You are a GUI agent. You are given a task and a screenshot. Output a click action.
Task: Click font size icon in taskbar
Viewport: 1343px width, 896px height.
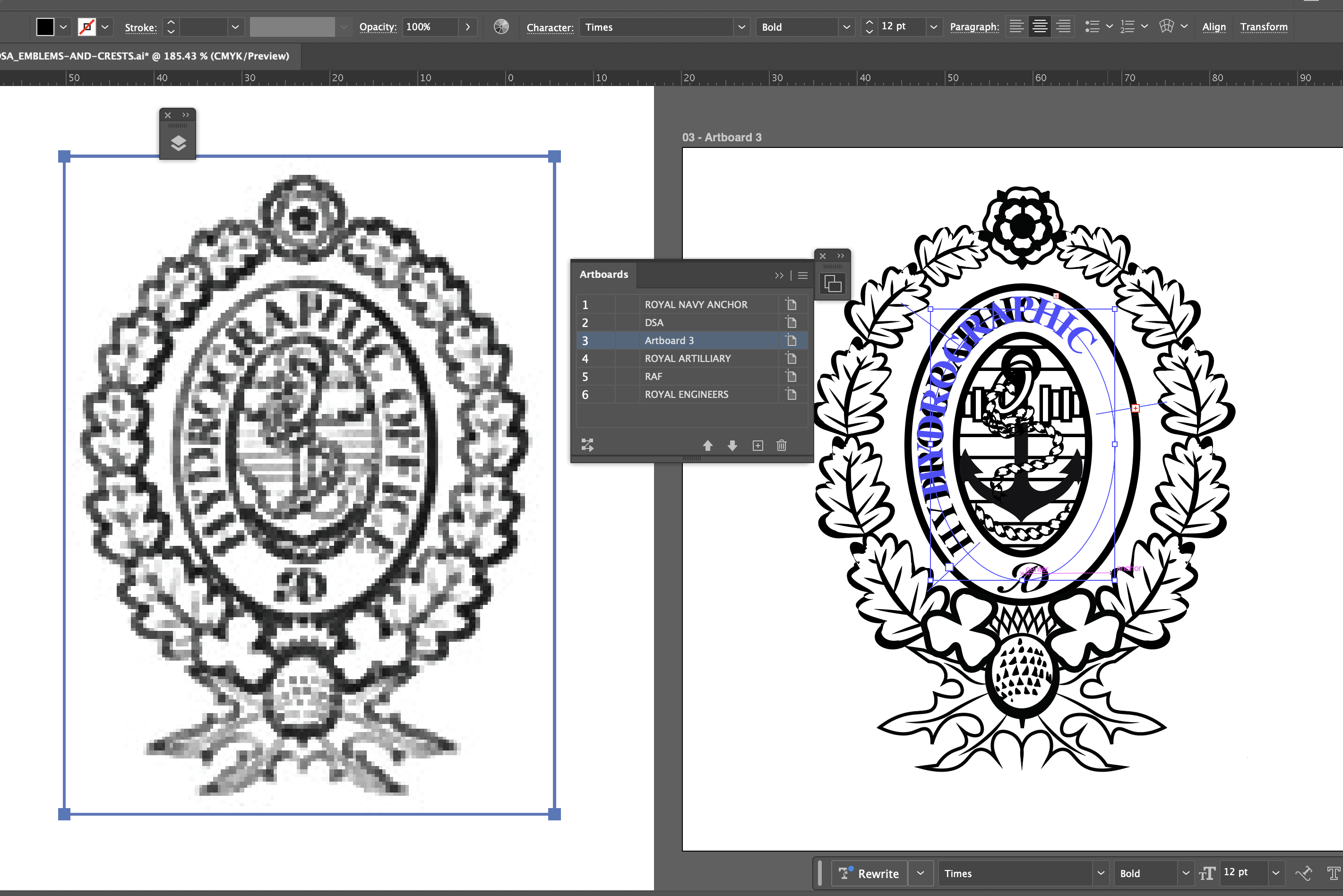(x=1207, y=873)
